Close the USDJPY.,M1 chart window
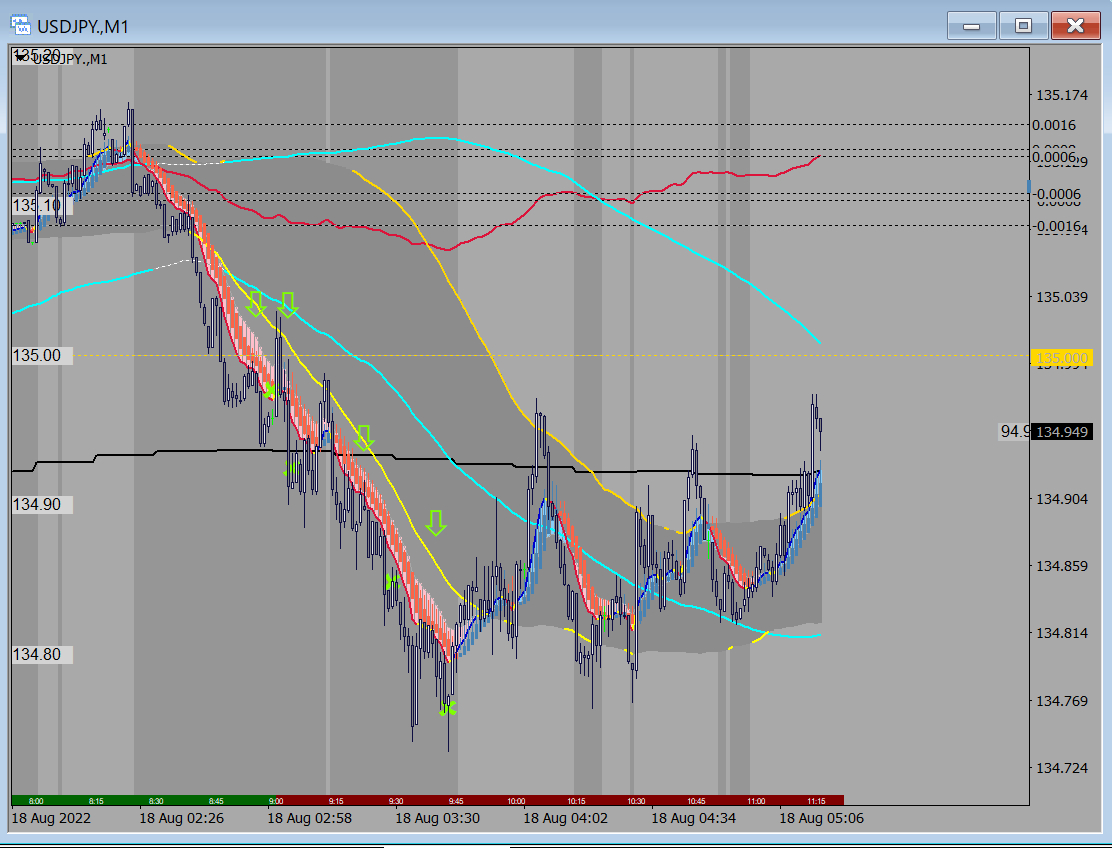Viewport: 1112px width, 848px height. [x=1075, y=26]
